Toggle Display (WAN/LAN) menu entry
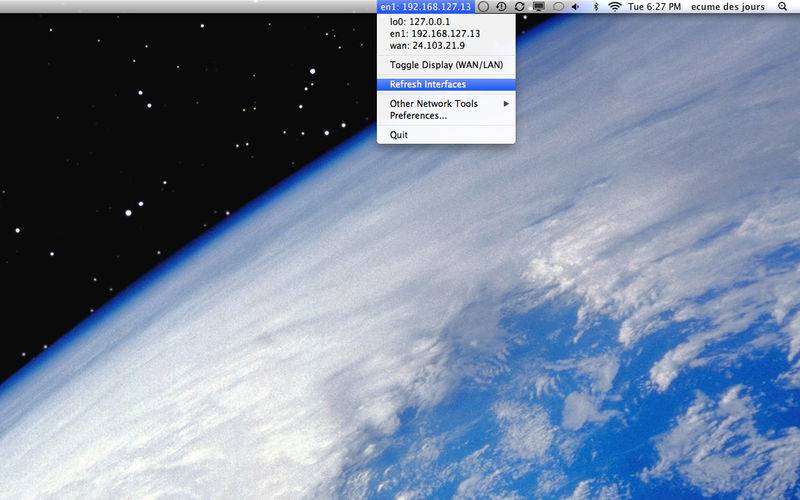Image resolution: width=800 pixels, height=500 pixels. pos(446,65)
